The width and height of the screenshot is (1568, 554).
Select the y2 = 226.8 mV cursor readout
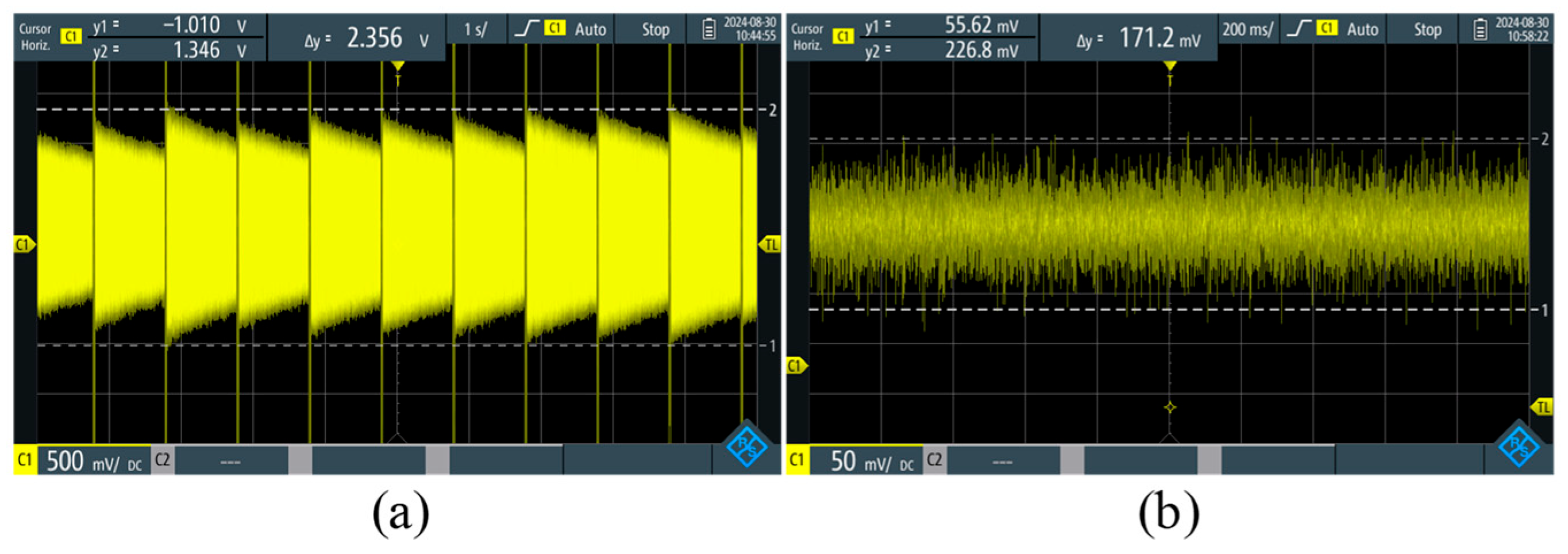pos(950,51)
